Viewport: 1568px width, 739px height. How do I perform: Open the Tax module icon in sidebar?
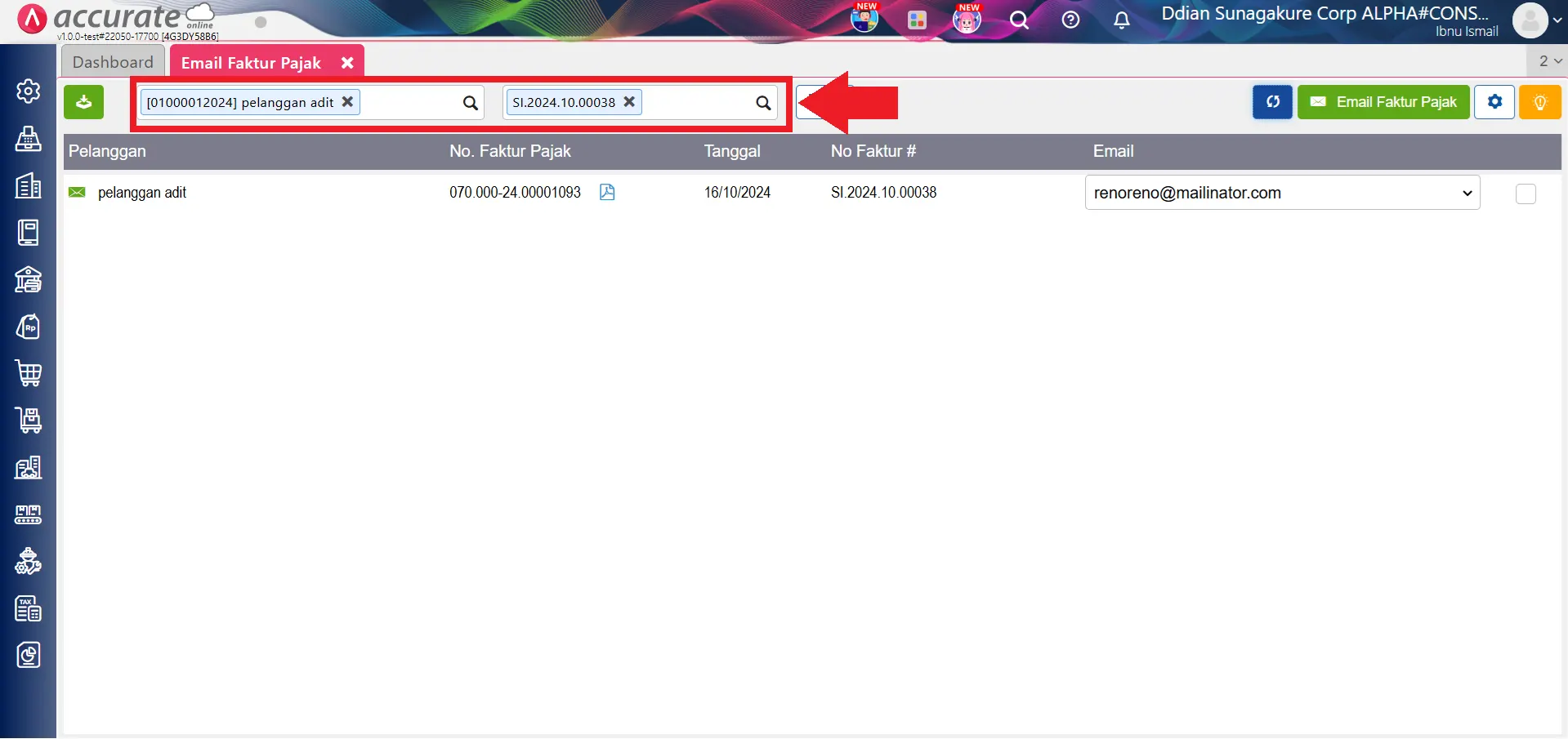[29, 608]
